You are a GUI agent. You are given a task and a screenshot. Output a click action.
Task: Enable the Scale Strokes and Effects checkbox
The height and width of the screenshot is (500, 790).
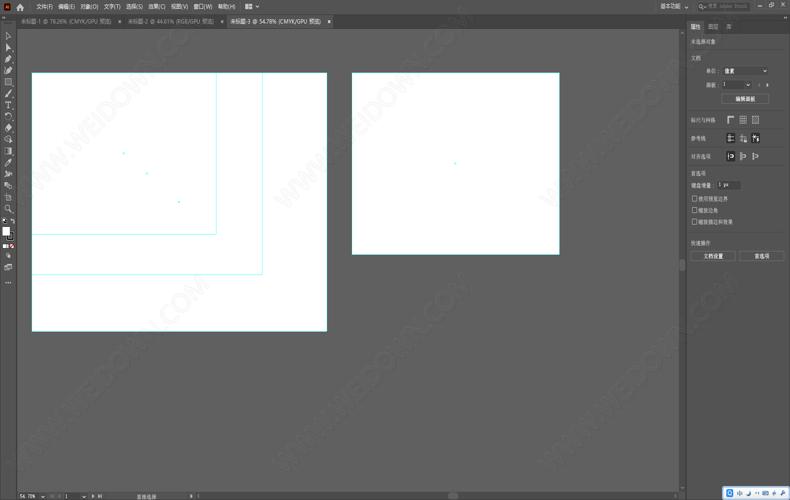[694, 222]
